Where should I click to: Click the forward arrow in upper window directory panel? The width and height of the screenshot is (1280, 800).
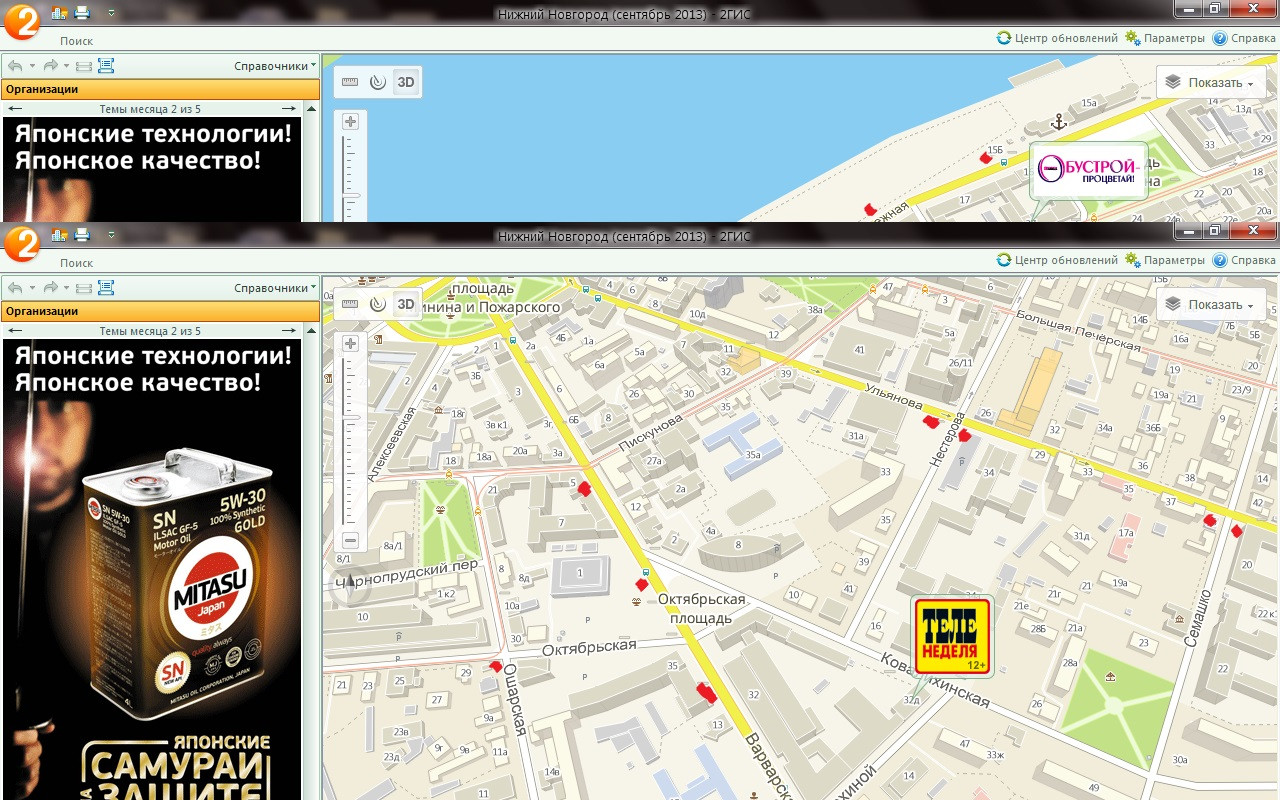coord(50,66)
